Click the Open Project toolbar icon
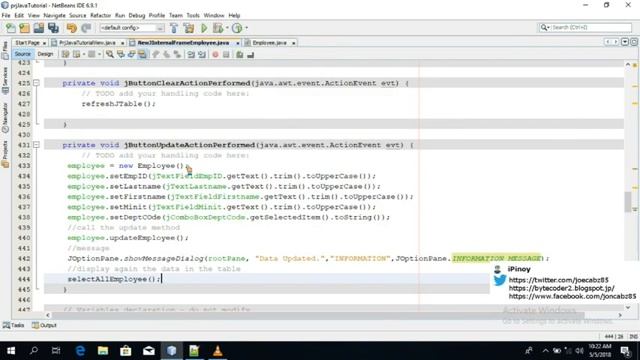Screen dimensions: 640x360 (x=39, y=28)
